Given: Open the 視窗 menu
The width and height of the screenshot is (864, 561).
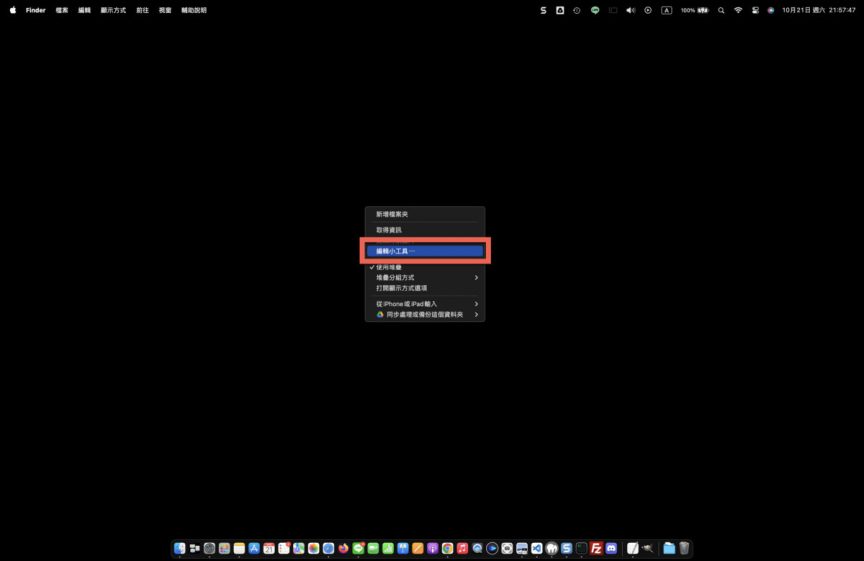Looking at the screenshot, I should pos(165,10).
